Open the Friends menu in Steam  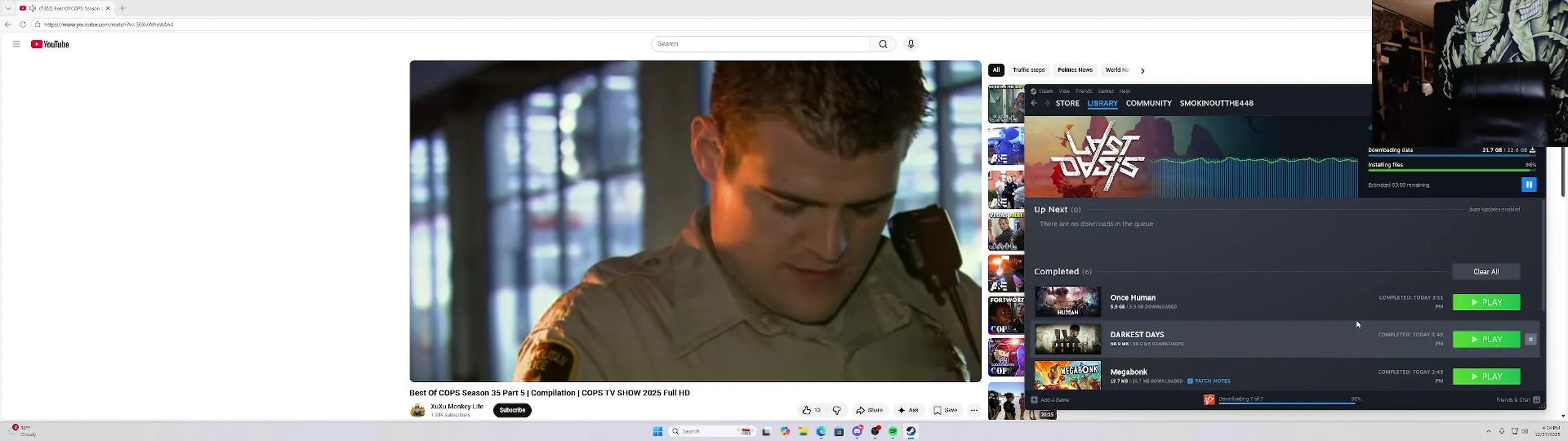[1084, 91]
